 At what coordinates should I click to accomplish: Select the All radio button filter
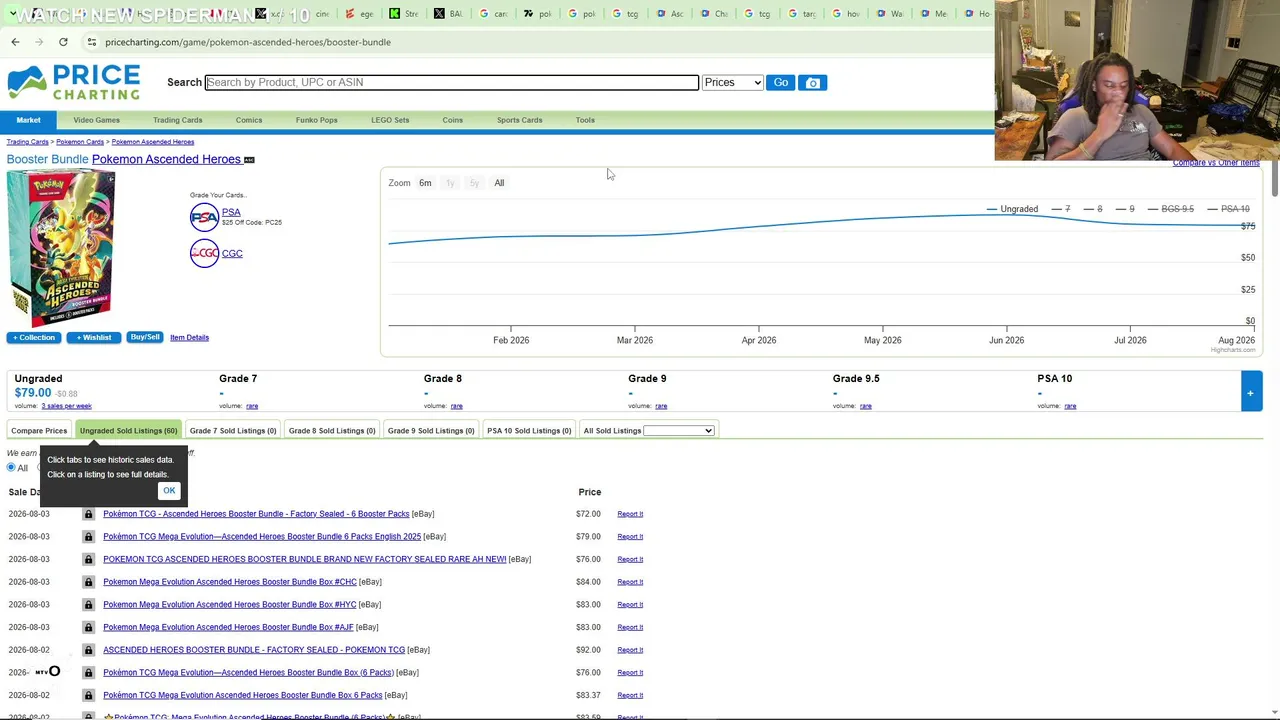tap(11, 467)
